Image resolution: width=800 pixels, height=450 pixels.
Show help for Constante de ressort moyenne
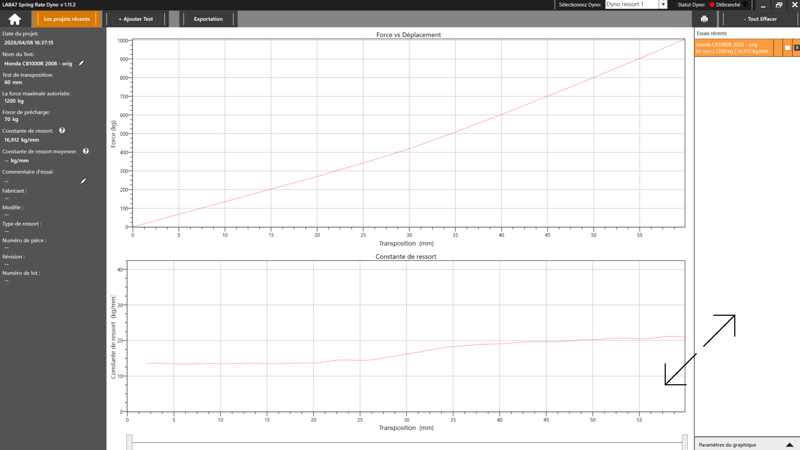point(86,151)
